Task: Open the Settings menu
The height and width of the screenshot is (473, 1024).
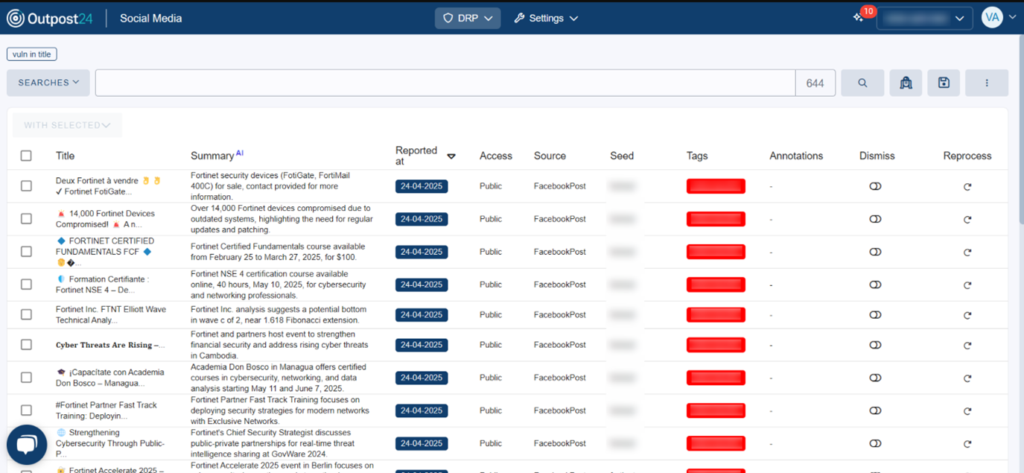Action: pyautogui.click(x=546, y=18)
